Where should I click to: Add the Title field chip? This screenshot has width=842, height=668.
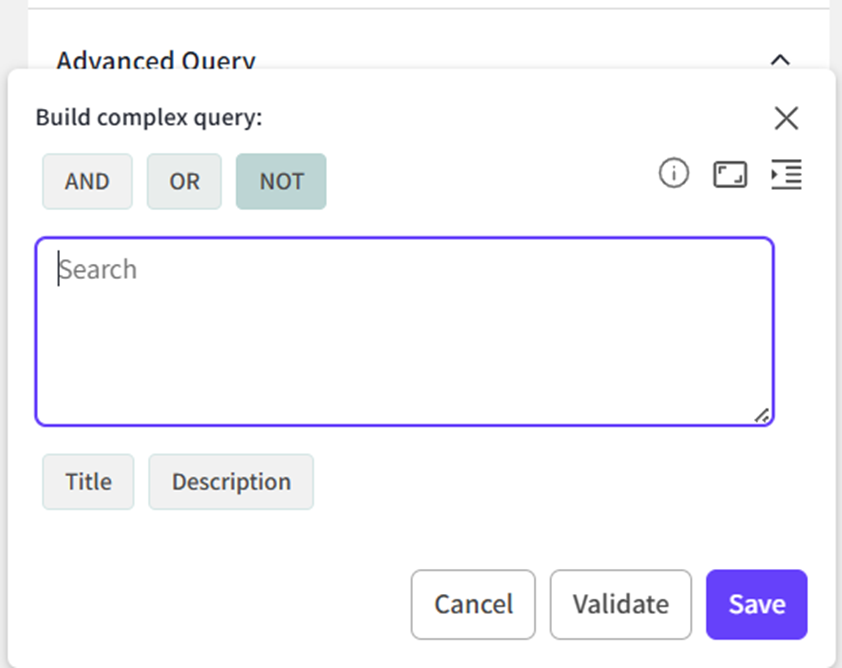pos(88,482)
